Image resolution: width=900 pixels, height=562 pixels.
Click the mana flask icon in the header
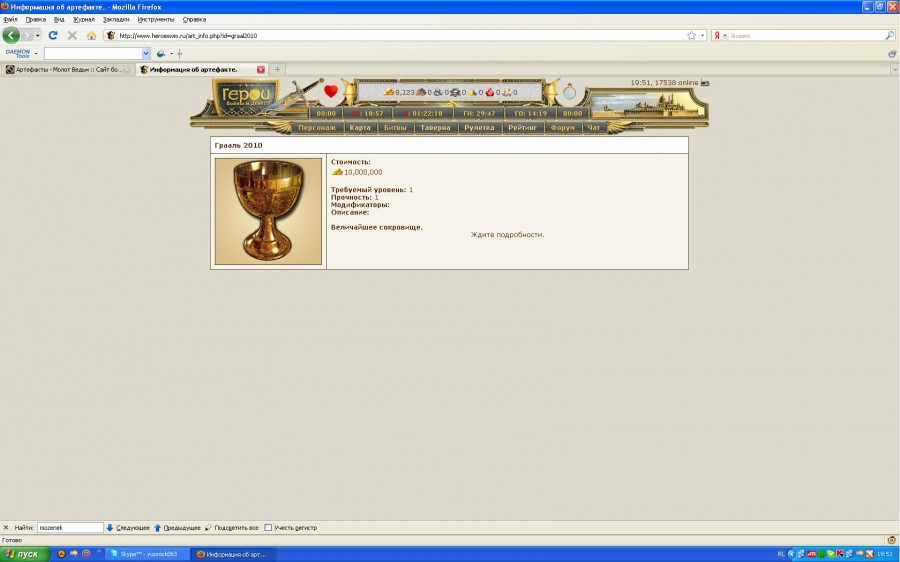click(x=569, y=91)
